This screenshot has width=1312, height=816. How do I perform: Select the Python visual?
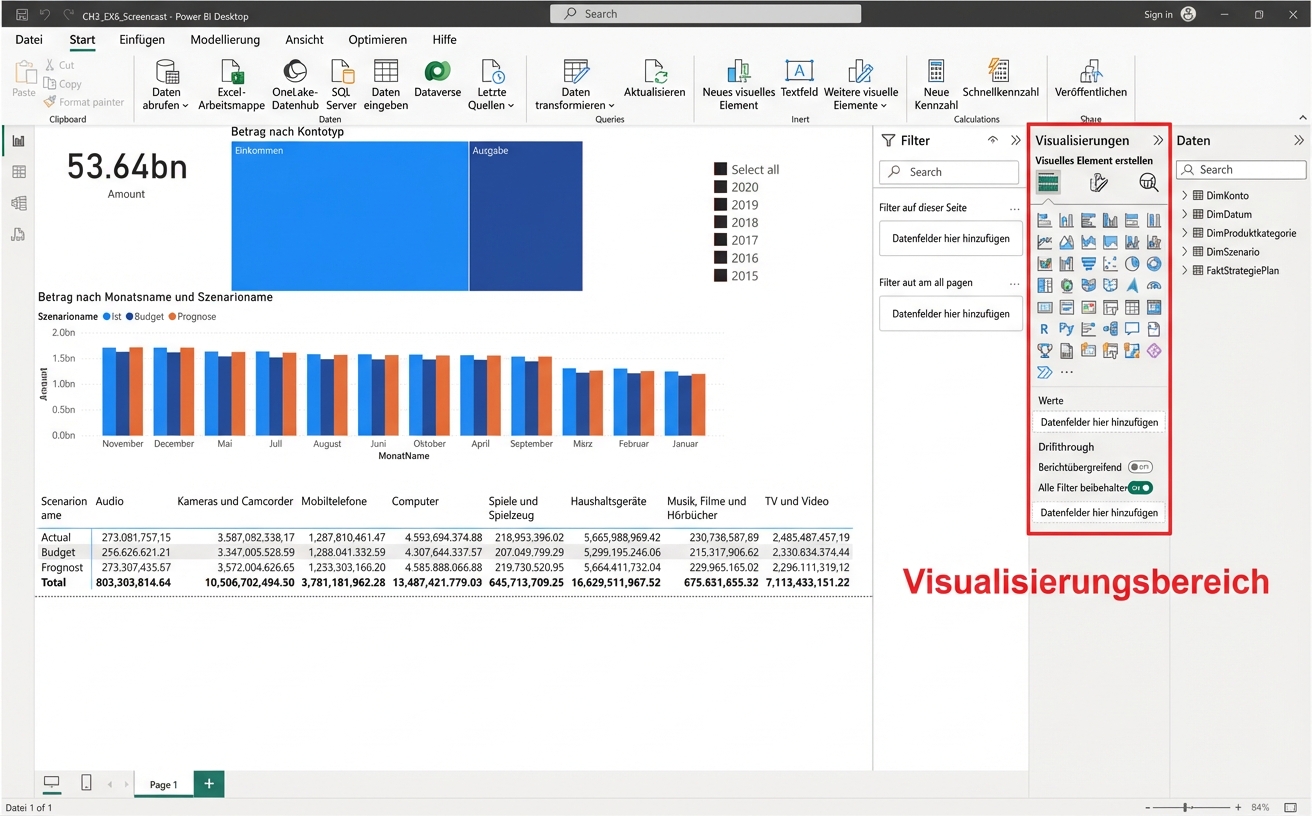[1066, 327]
